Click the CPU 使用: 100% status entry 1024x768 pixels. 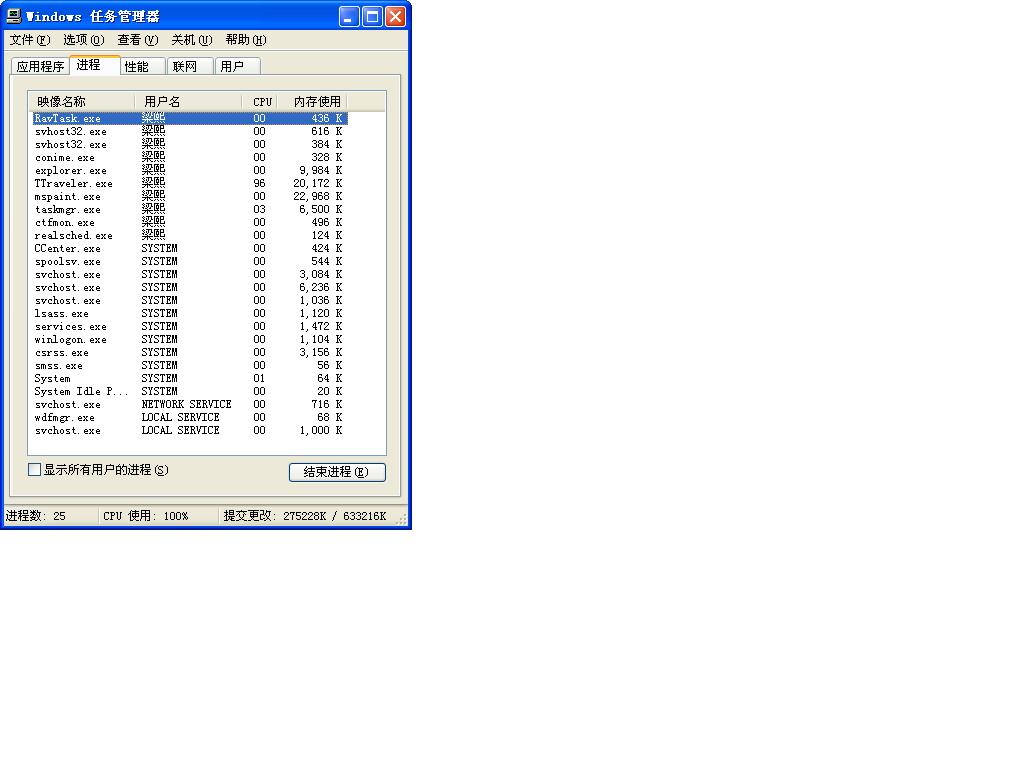146,516
